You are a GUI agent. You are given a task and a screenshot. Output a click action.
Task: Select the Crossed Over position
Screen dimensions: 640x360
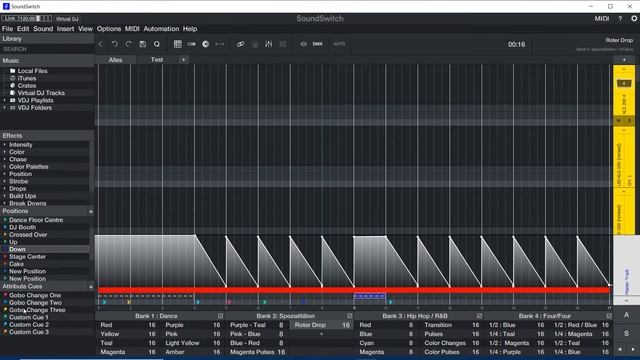(x=28, y=235)
